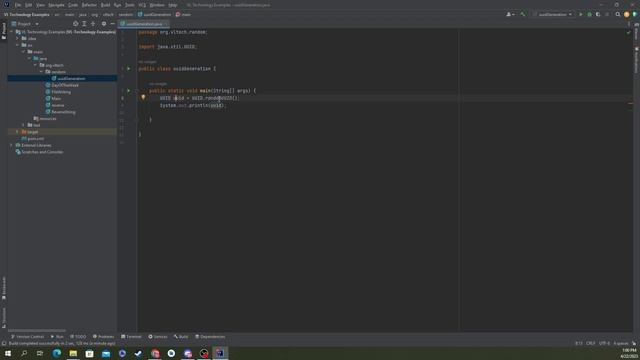640x360 pixels.
Task: Open the user account icon dropdown
Action: pos(510,15)
